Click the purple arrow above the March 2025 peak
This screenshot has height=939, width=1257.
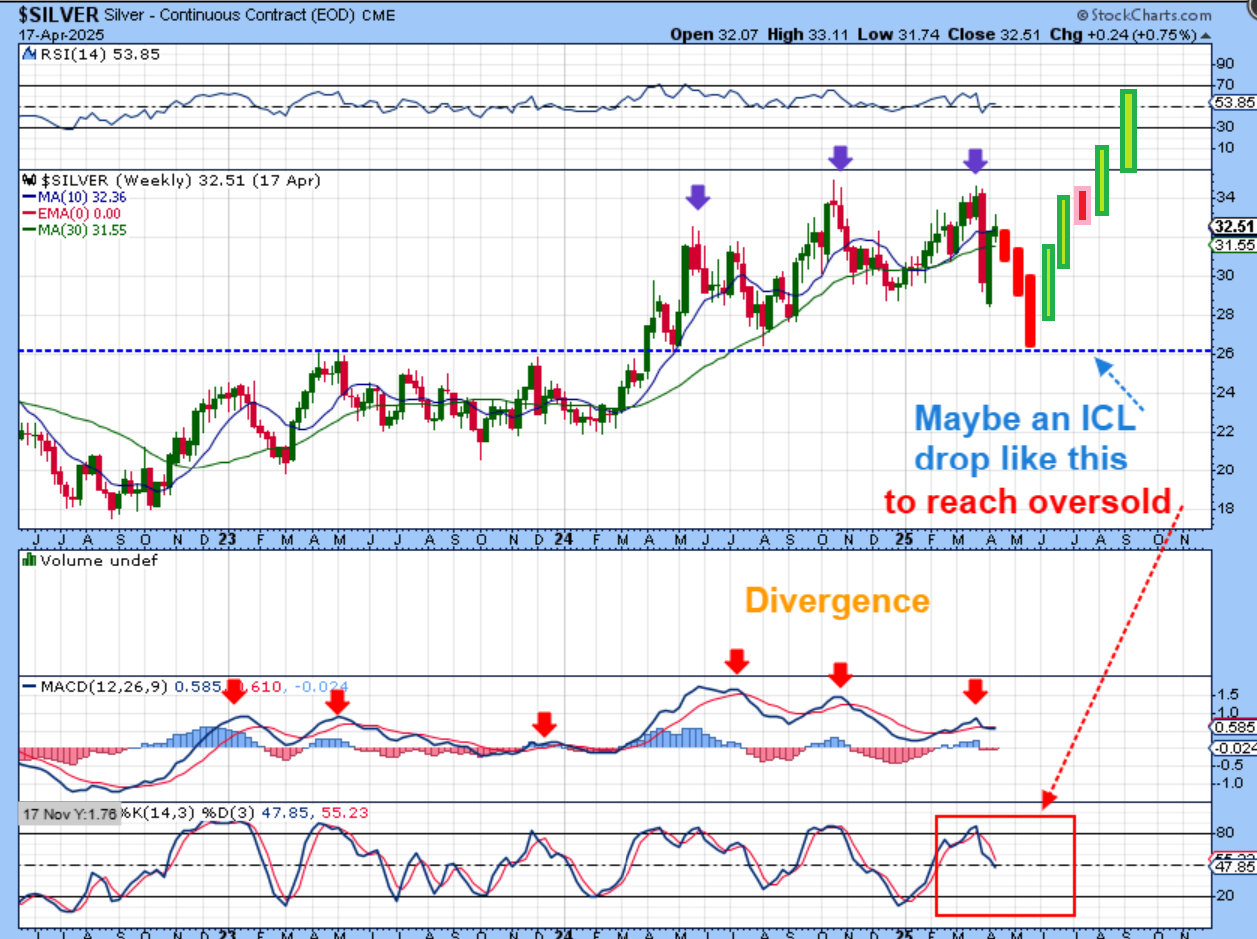coord(976,159)
